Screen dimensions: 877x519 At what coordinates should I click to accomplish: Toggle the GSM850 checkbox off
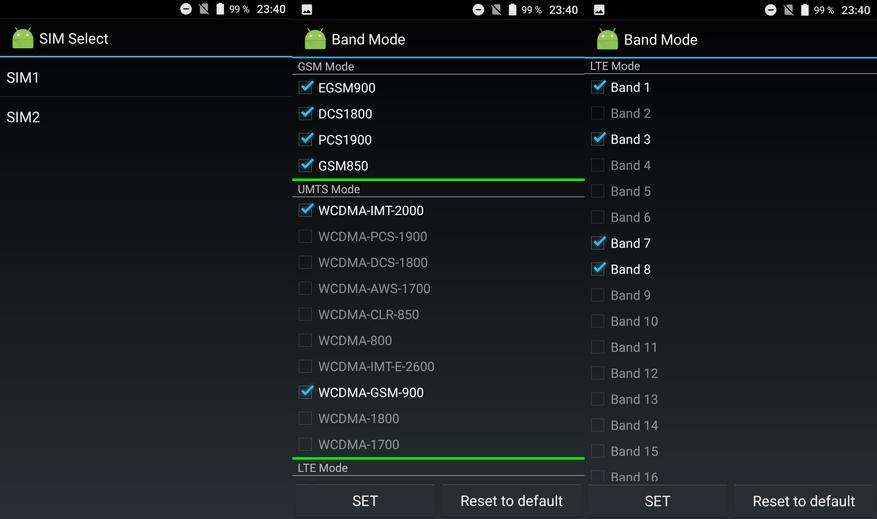coord(306,166)
